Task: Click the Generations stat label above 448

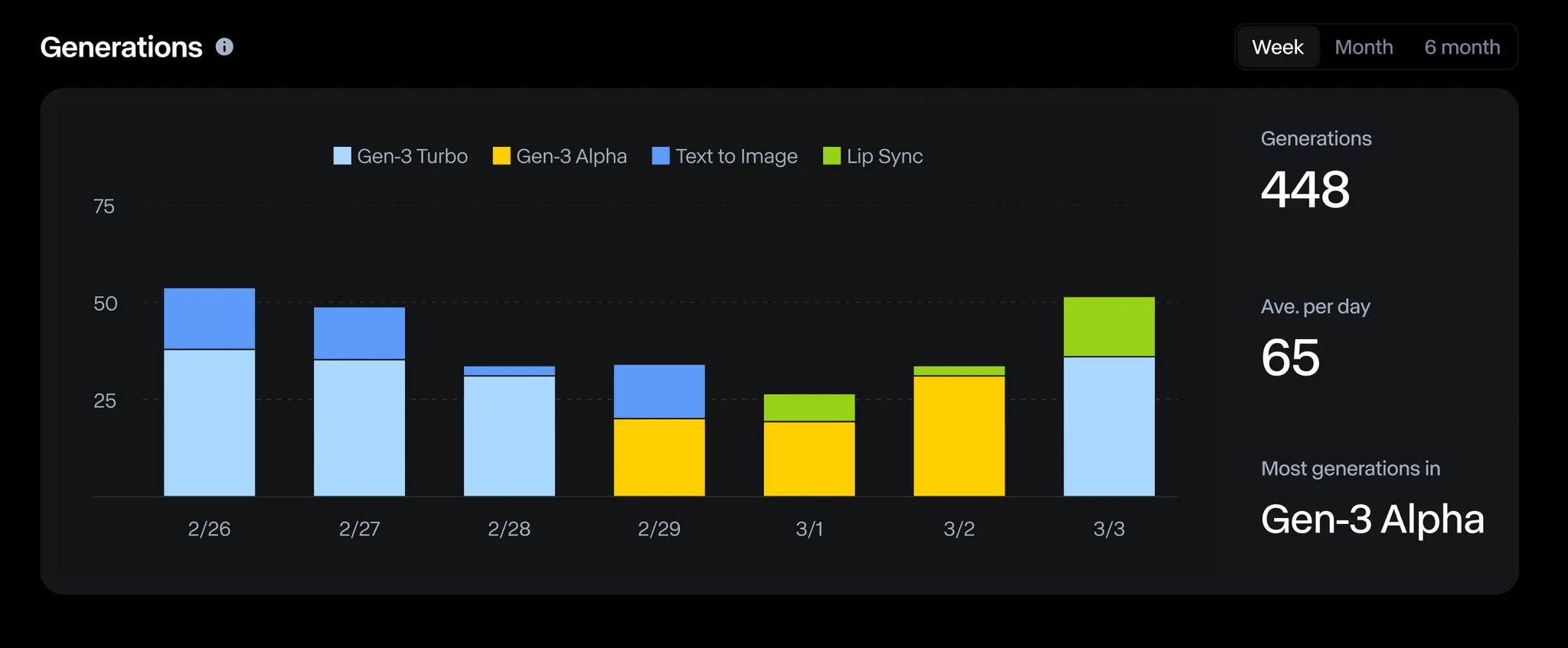Action: (x=1316, y=138)
